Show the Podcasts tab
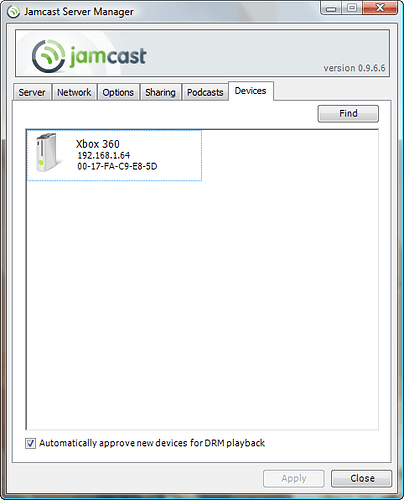 coord(205,92)
